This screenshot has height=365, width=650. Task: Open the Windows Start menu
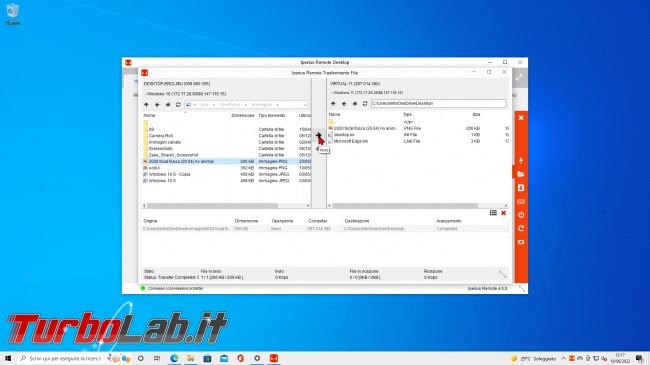pyautogui.click(x=8, y=358)
